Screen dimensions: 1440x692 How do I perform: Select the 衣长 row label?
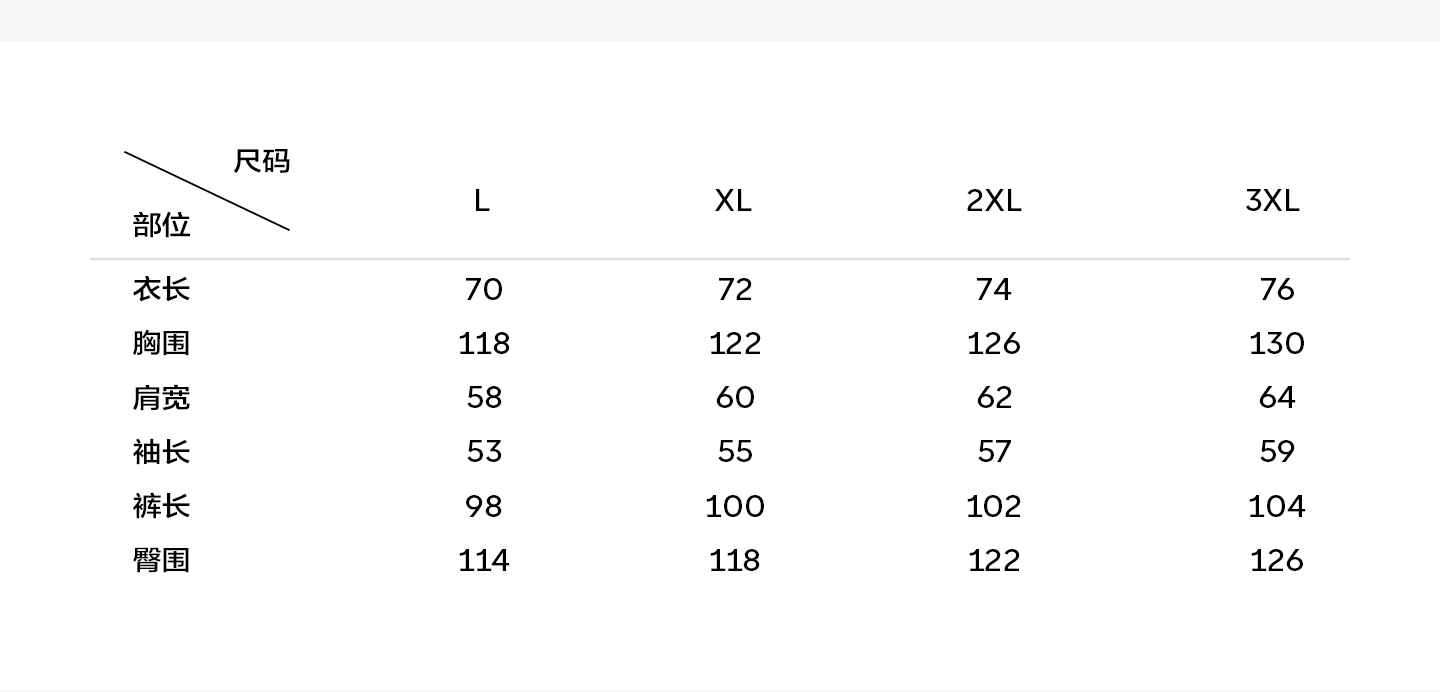click(161, 289)
